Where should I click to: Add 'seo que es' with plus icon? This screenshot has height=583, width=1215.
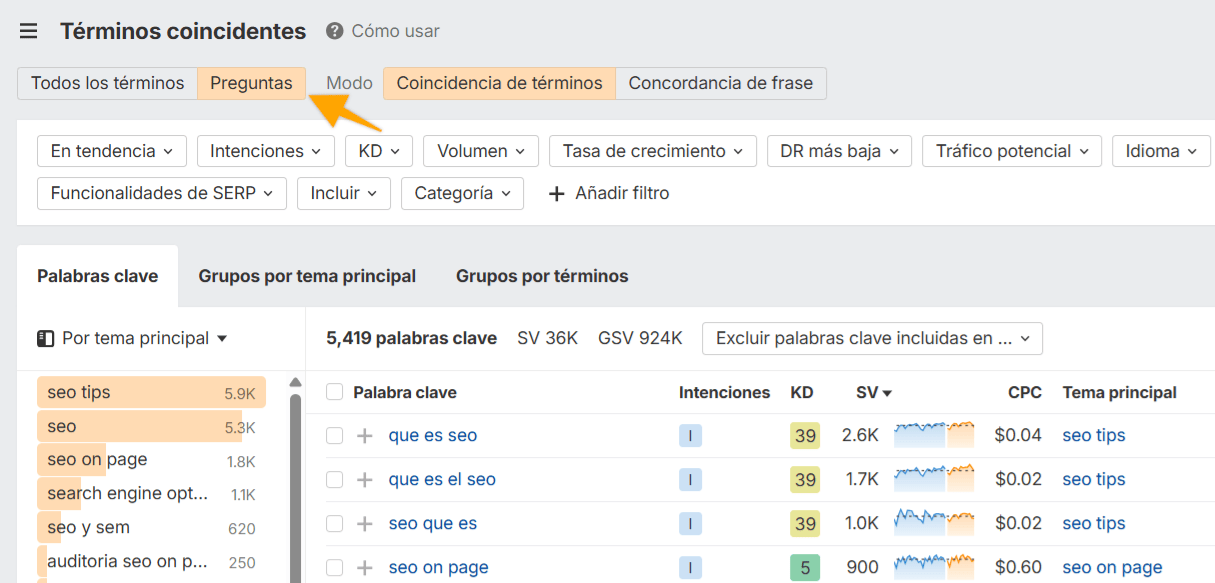(x=365, y=524)
